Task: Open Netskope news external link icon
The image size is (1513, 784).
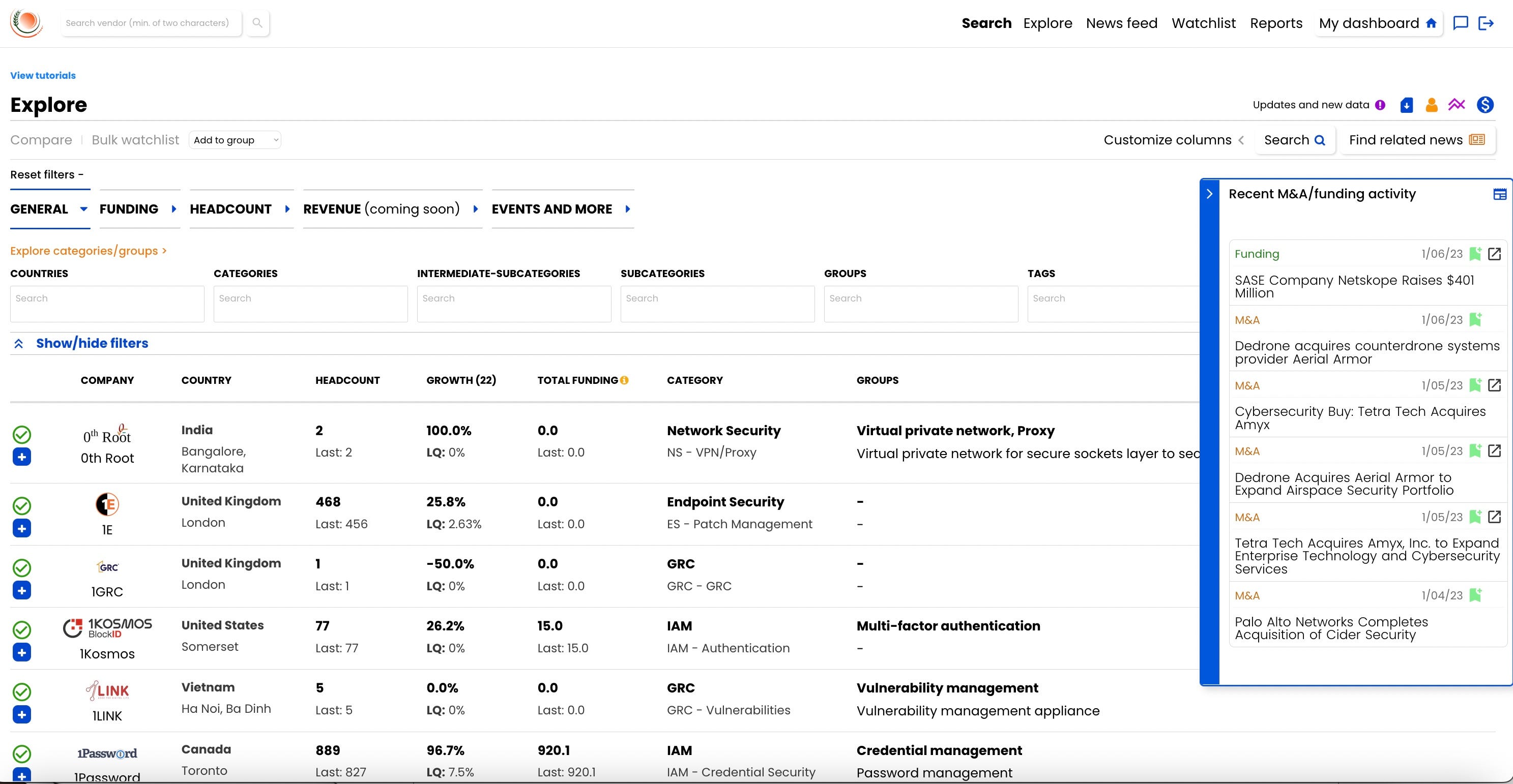Action: click(1494, 254)
